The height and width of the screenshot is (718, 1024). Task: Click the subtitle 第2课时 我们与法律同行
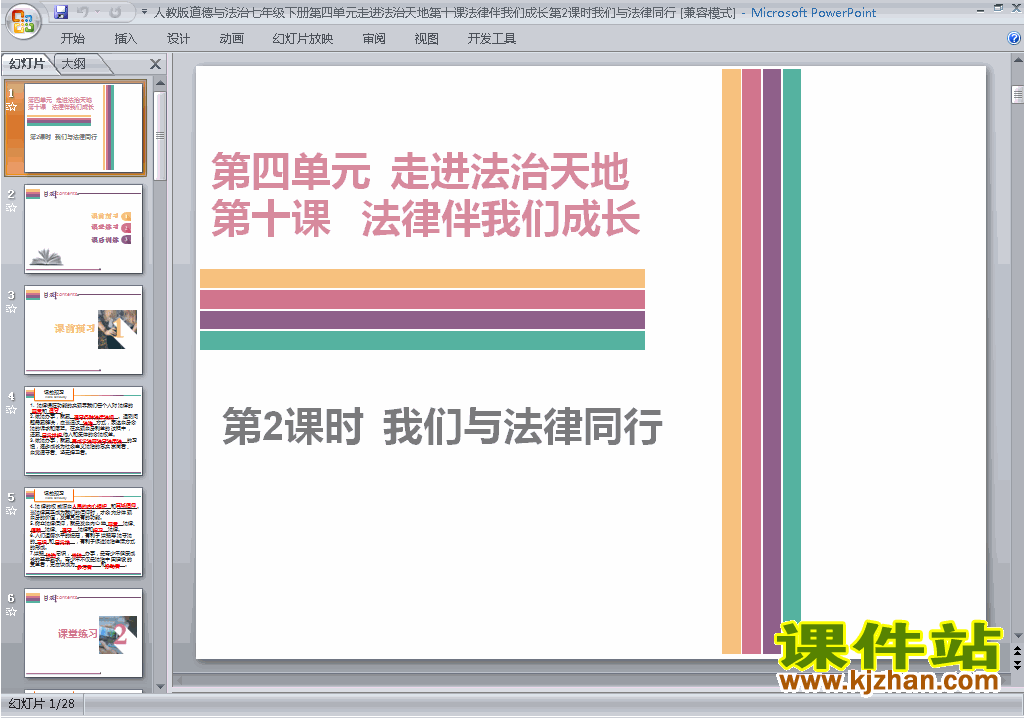pos(442,427)
